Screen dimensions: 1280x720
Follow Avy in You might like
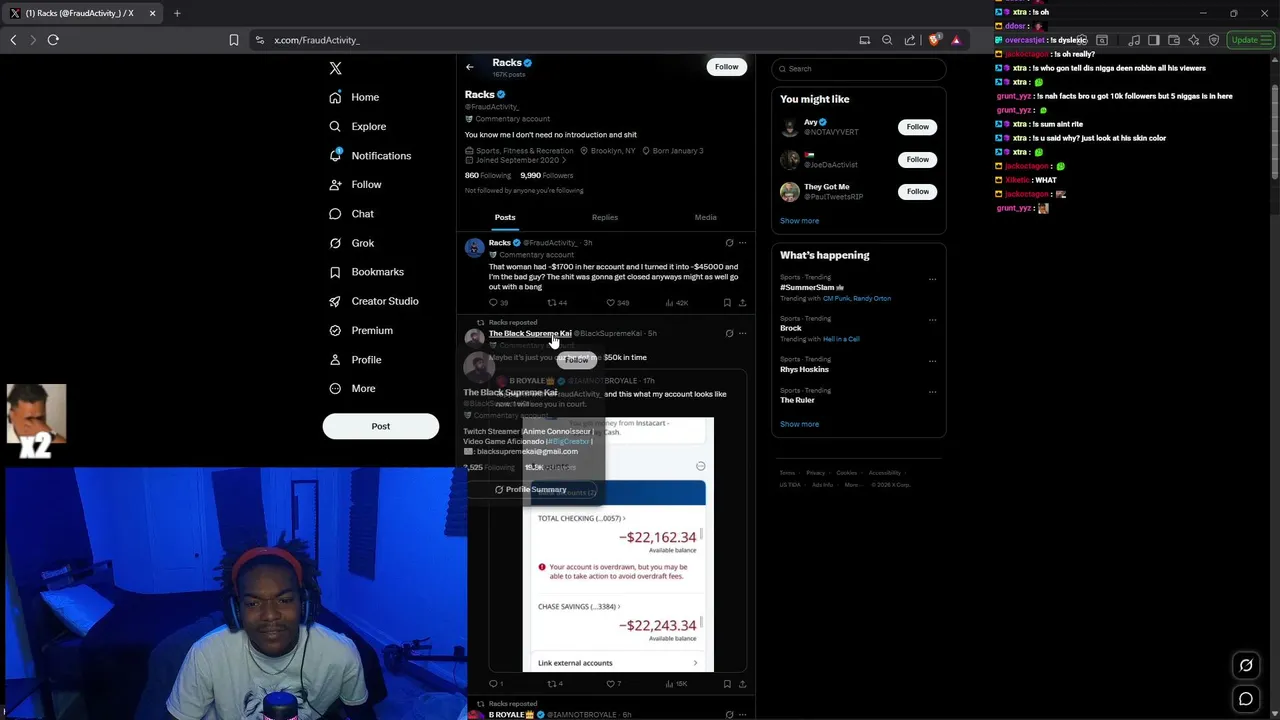tap(917, 127)
